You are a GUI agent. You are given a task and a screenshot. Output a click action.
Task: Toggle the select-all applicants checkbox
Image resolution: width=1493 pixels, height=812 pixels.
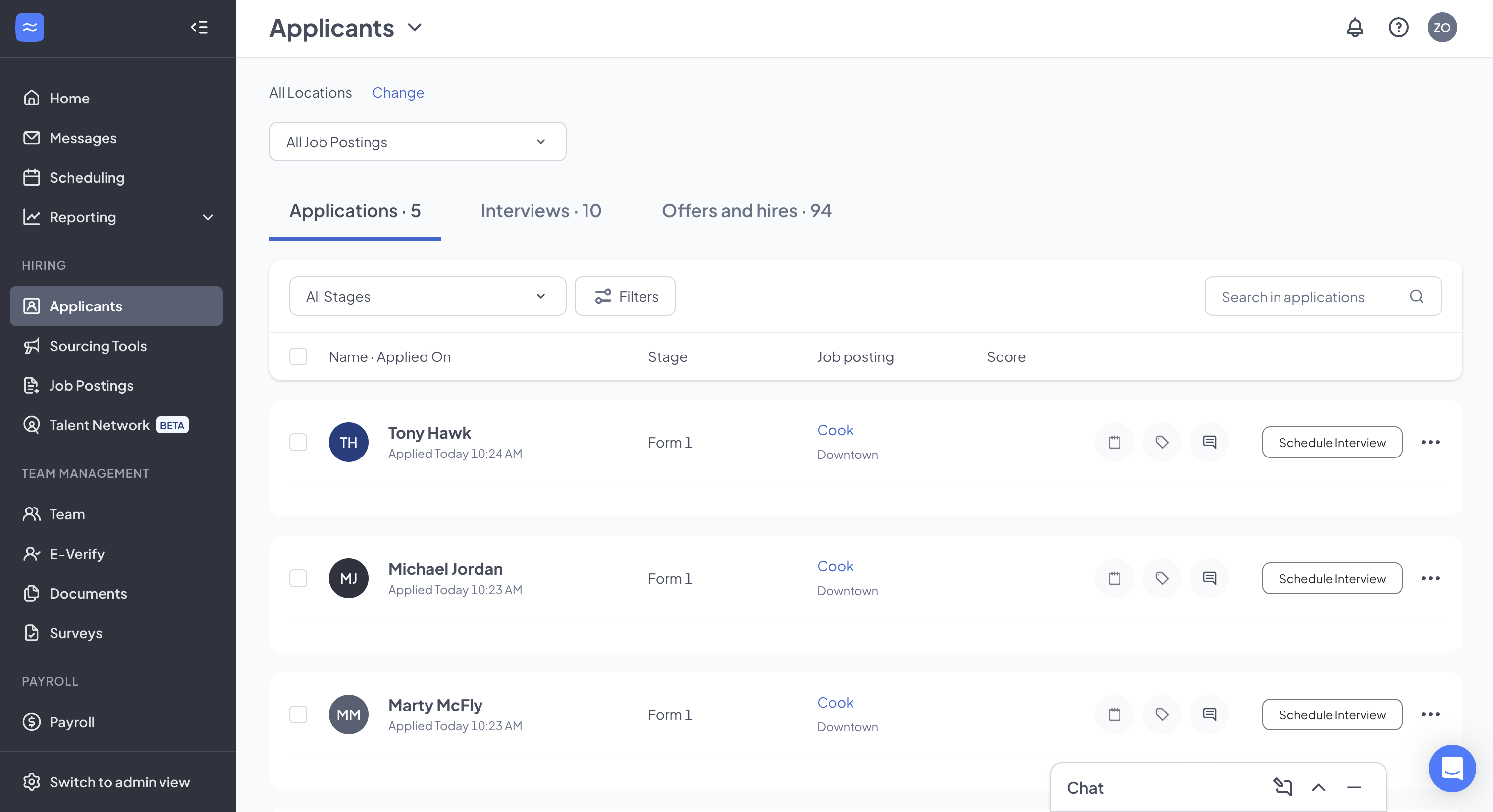click(x=298, y=356)
